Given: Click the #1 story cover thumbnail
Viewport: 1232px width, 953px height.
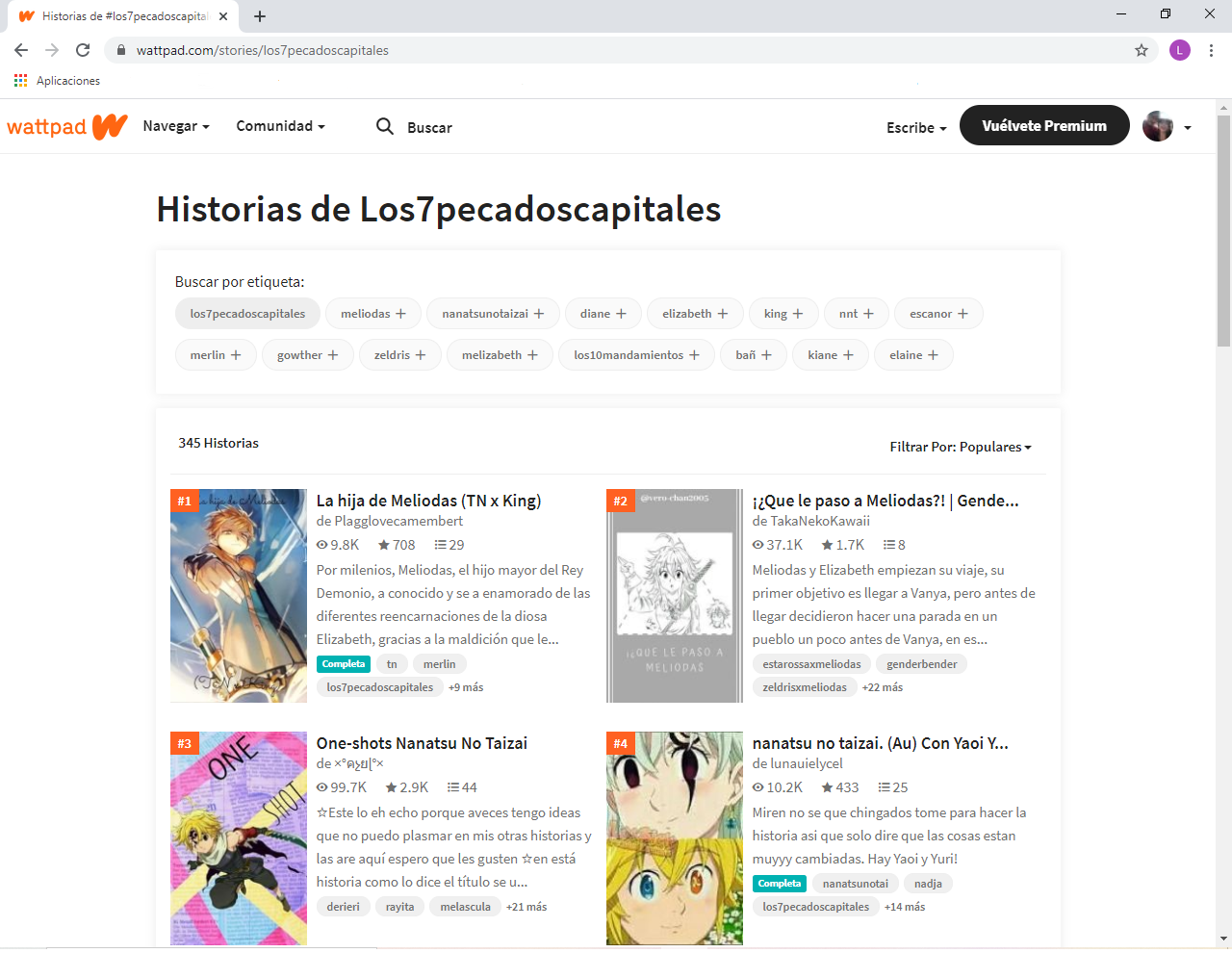Looking at the screenshot, I should [x=239, y=596].
